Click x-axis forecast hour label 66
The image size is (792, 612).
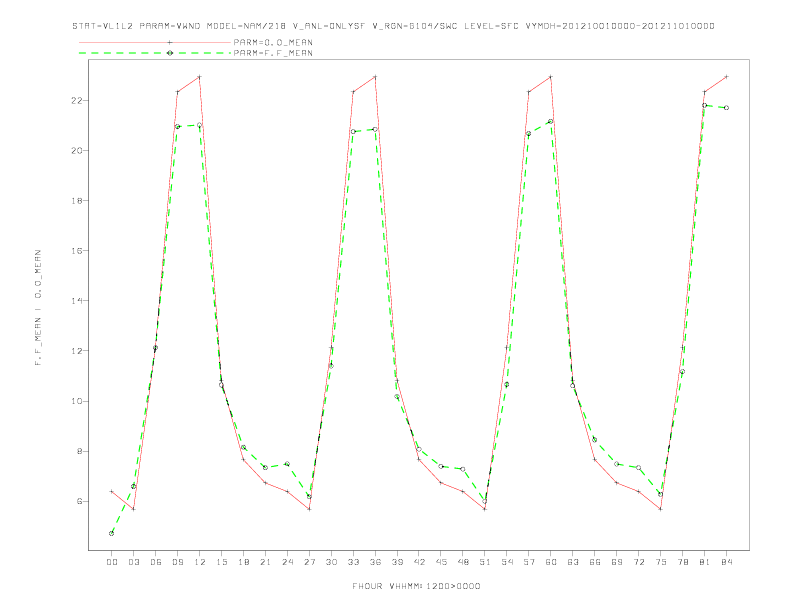coord(595,562)
